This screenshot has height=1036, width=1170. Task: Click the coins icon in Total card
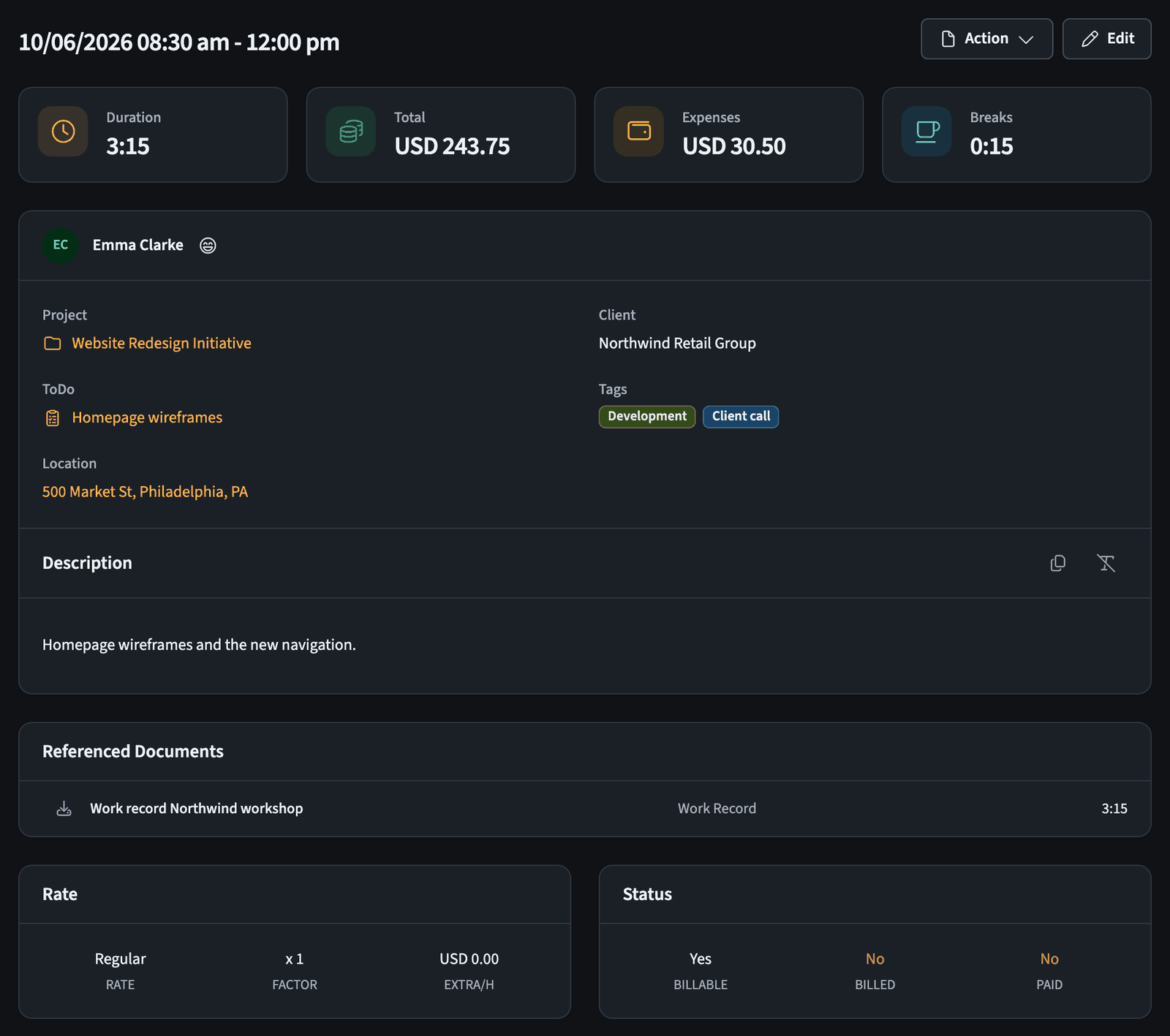click(351, 132)
